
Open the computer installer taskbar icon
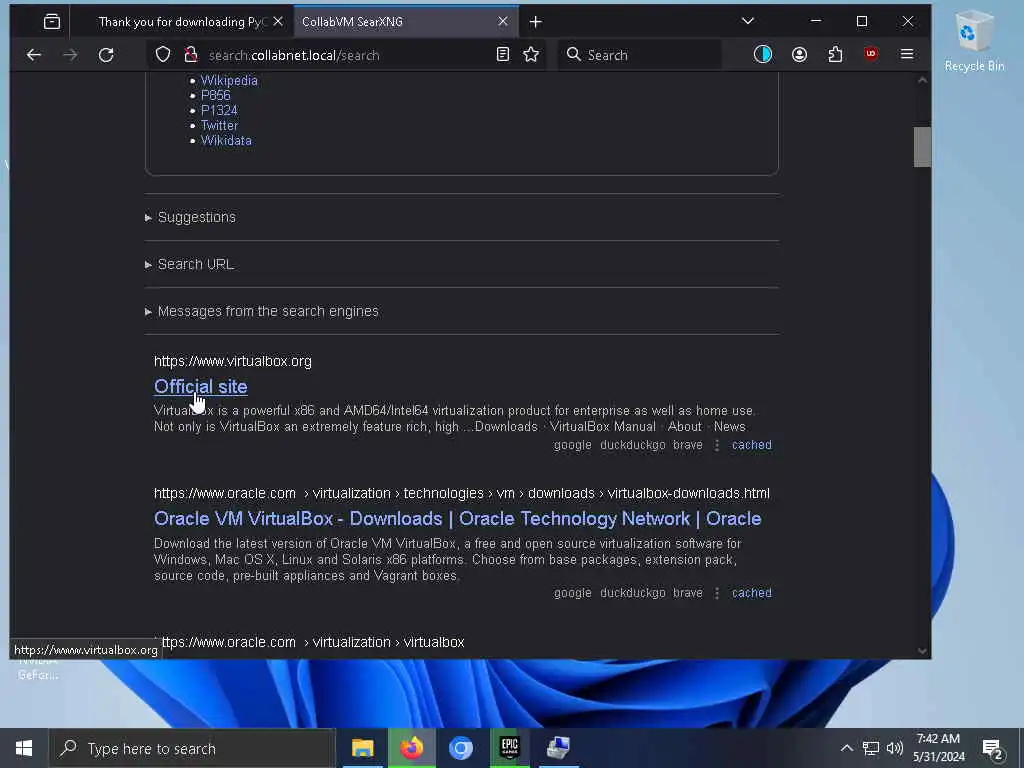point(558,748)
